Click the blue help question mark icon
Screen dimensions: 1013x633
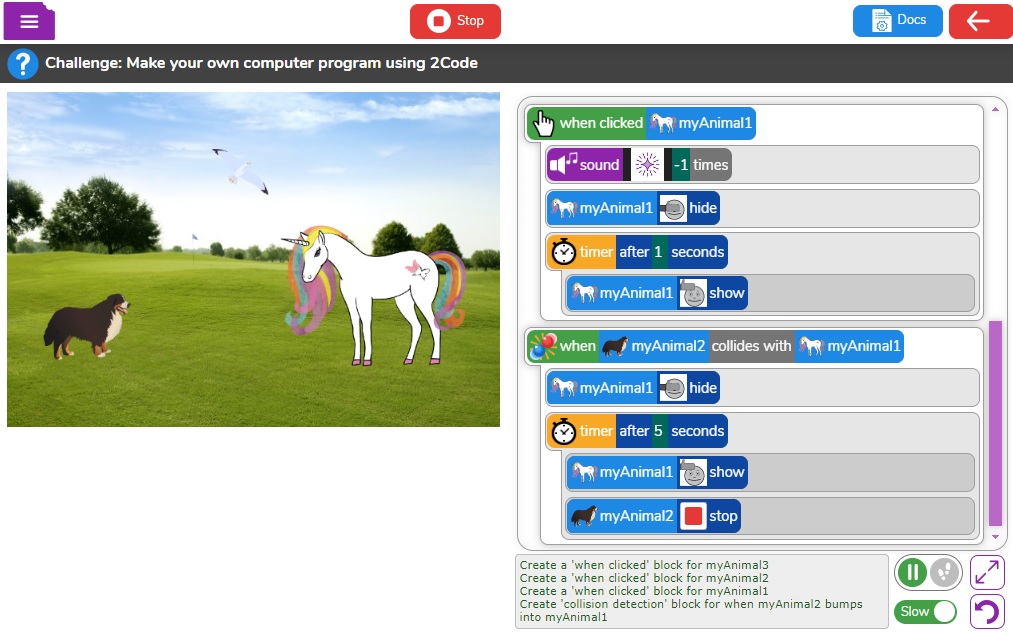22,64
